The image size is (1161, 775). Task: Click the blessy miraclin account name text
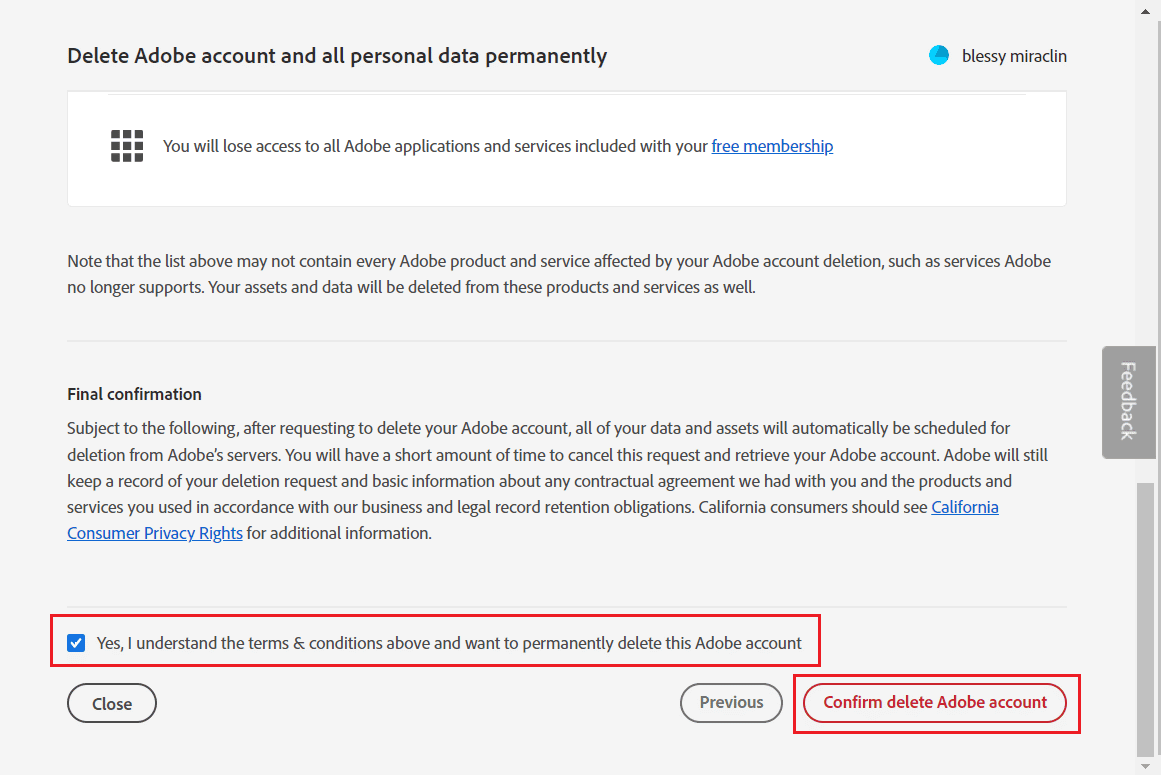point(1014,56)
